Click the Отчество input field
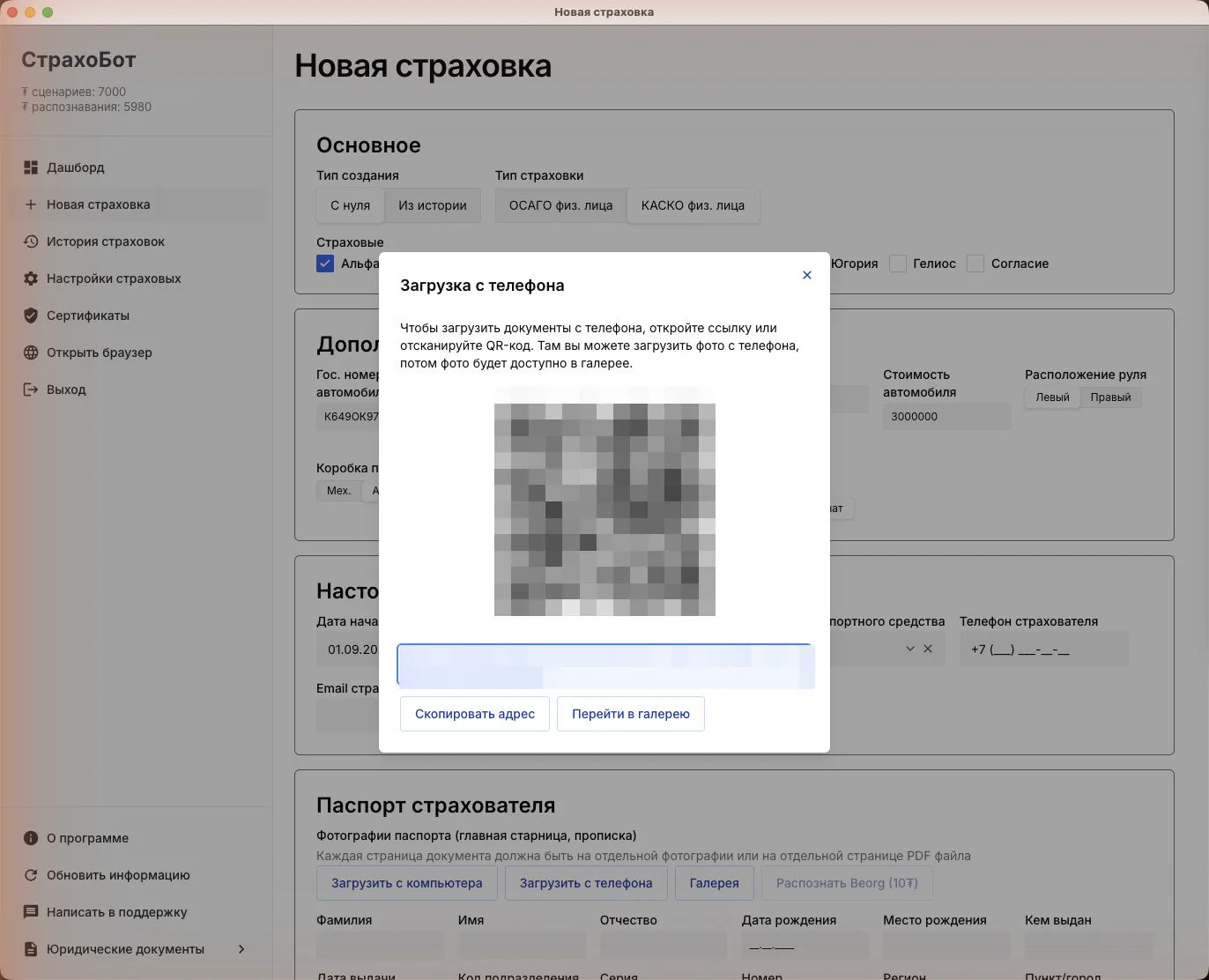Viewport: 1209px width, 980px height. click(664, 947)
